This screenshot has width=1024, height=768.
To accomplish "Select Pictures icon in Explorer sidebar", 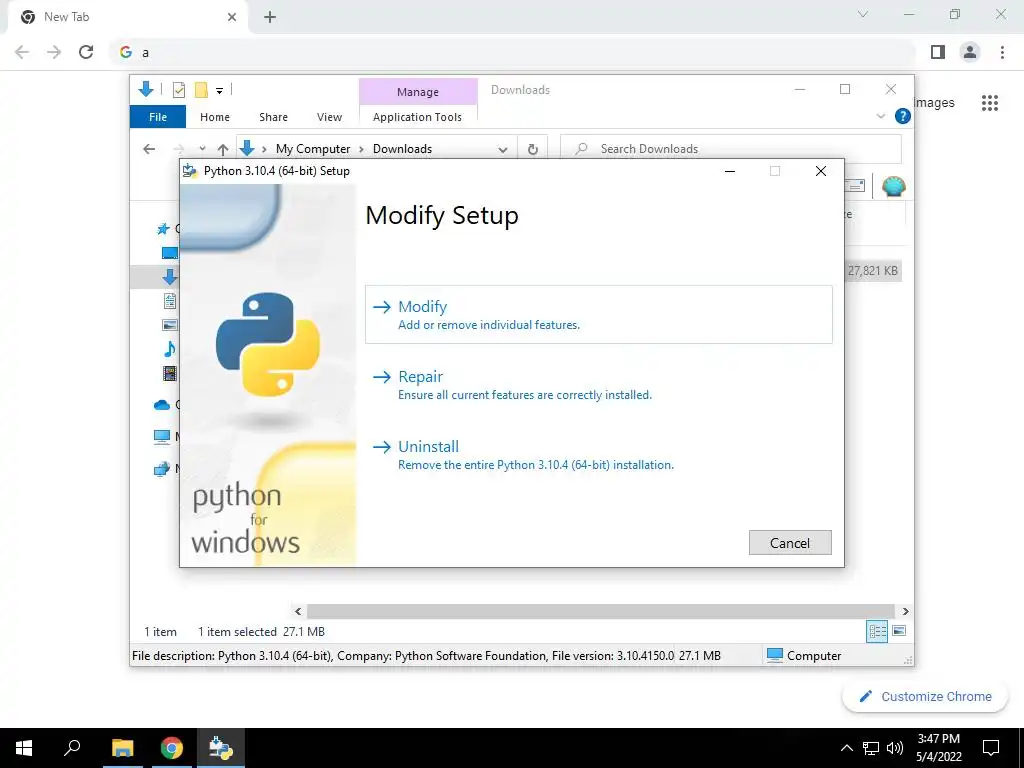I will click(170, 325).
